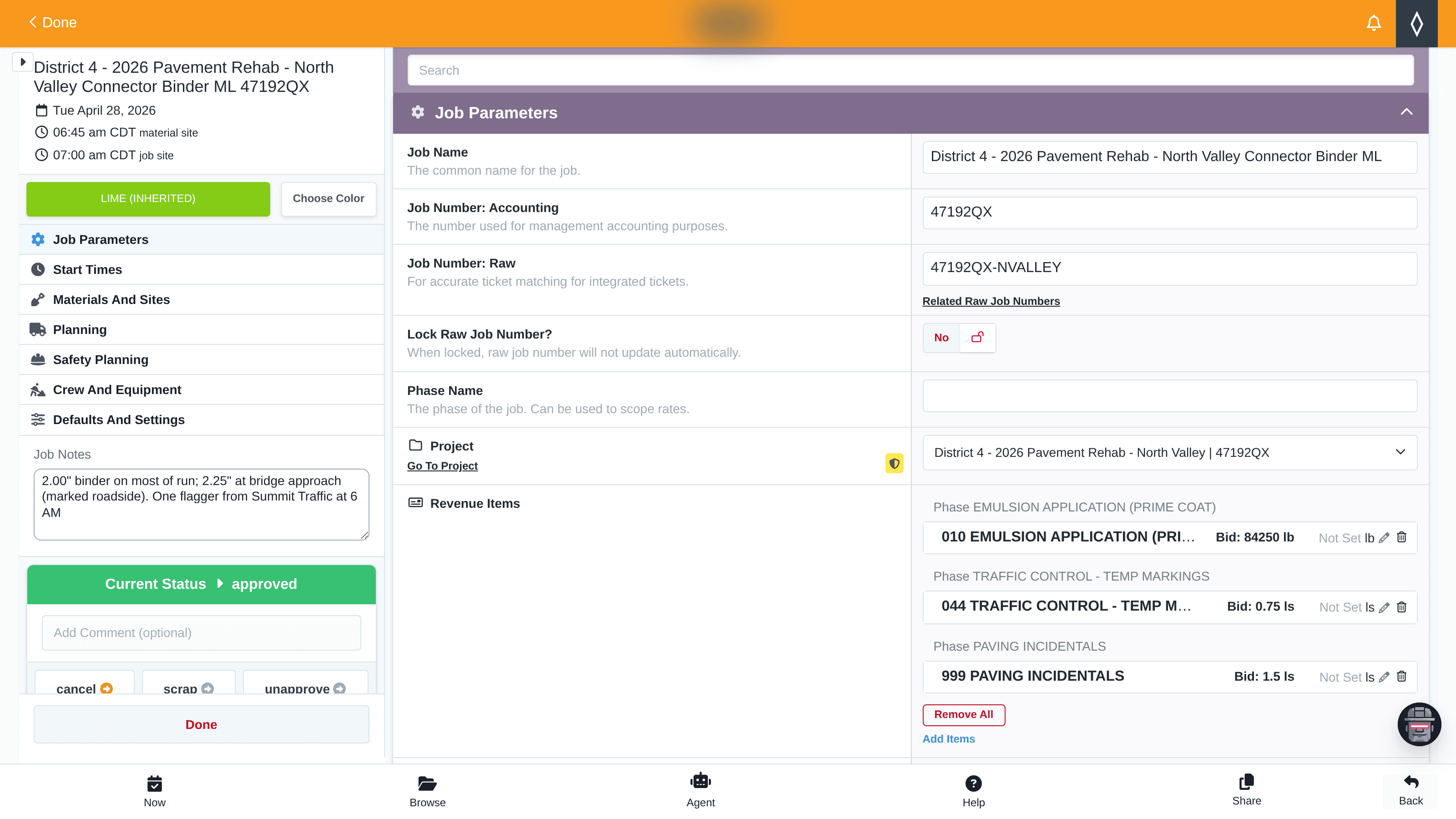Click the Job Parameters gear in sidebar

(38, 240)
